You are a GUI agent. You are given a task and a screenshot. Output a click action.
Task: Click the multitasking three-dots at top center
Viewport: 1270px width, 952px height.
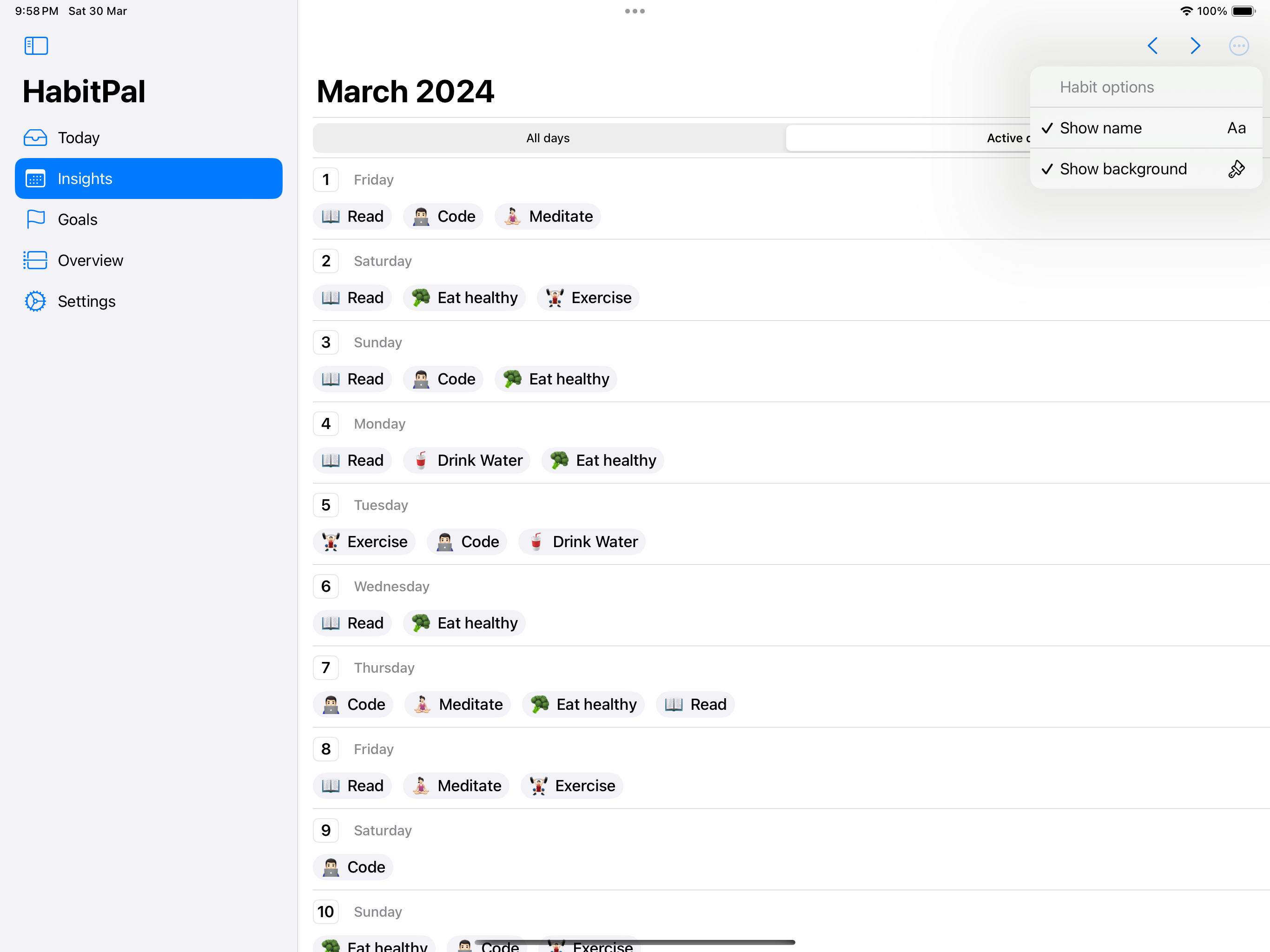click(635, 11)
